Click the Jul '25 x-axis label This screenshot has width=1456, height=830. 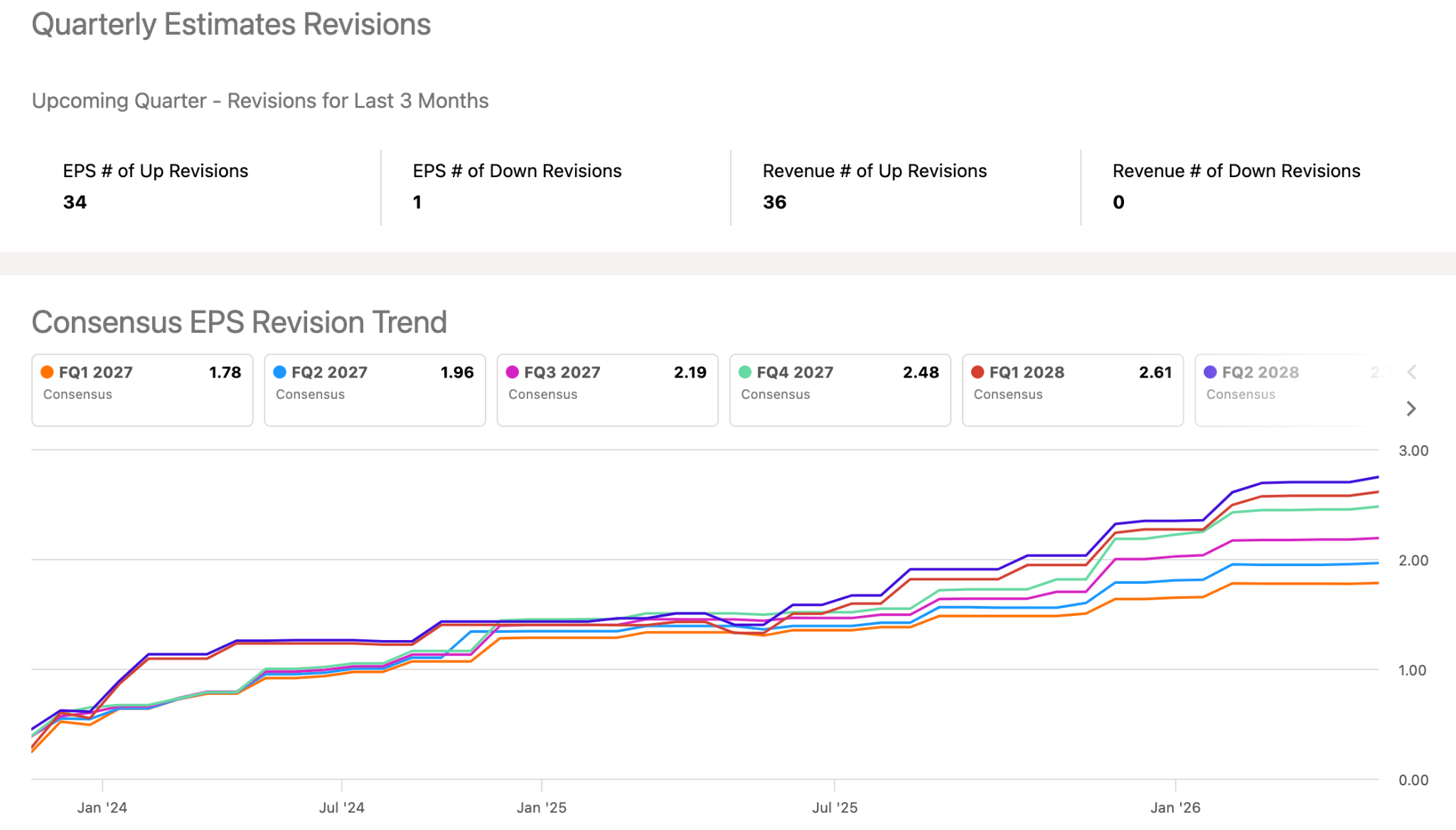click(835, 808)
